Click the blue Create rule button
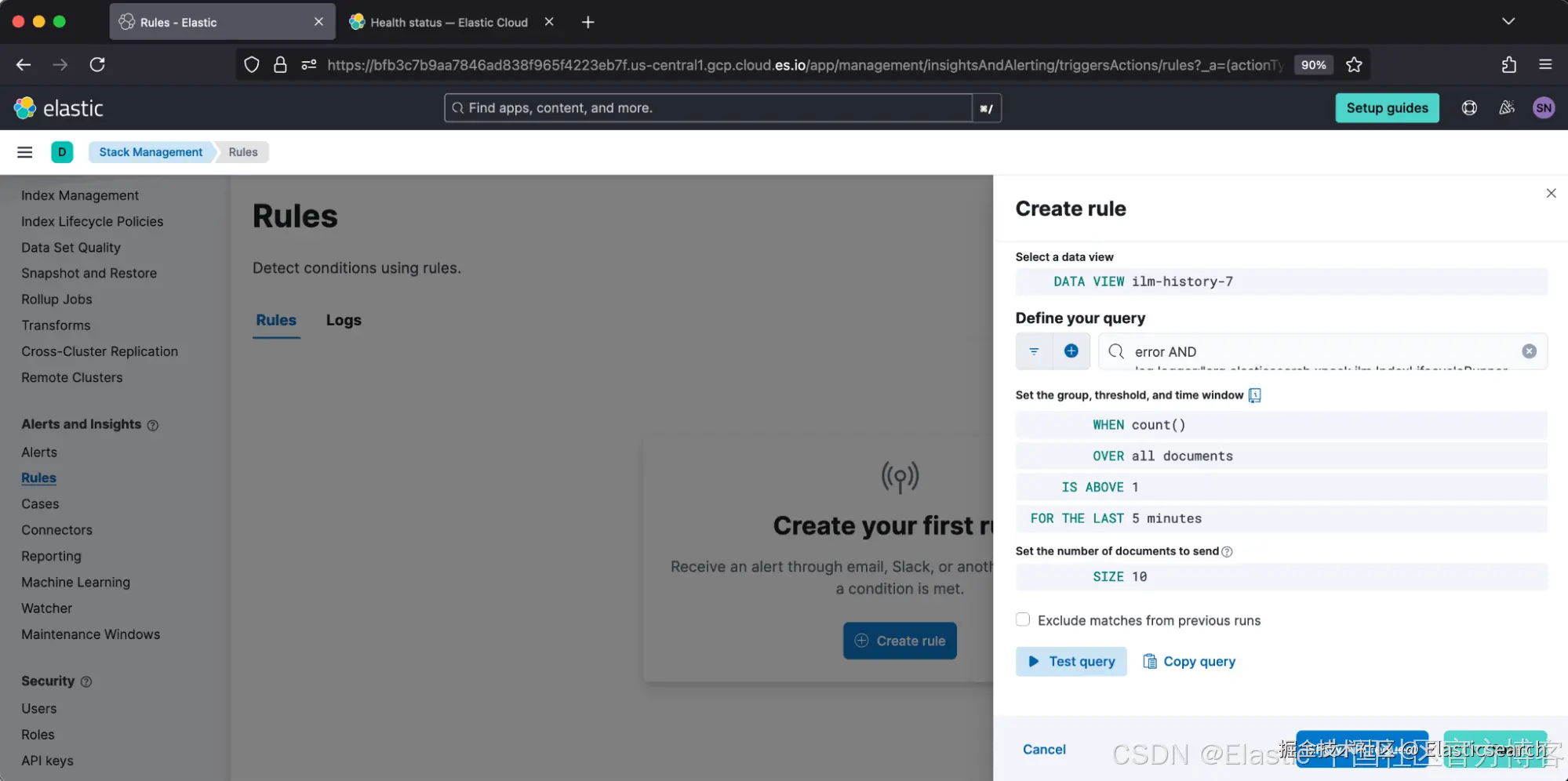This screenshot has width=1568, height=781. pyautogui.click(x=900, y=641)
